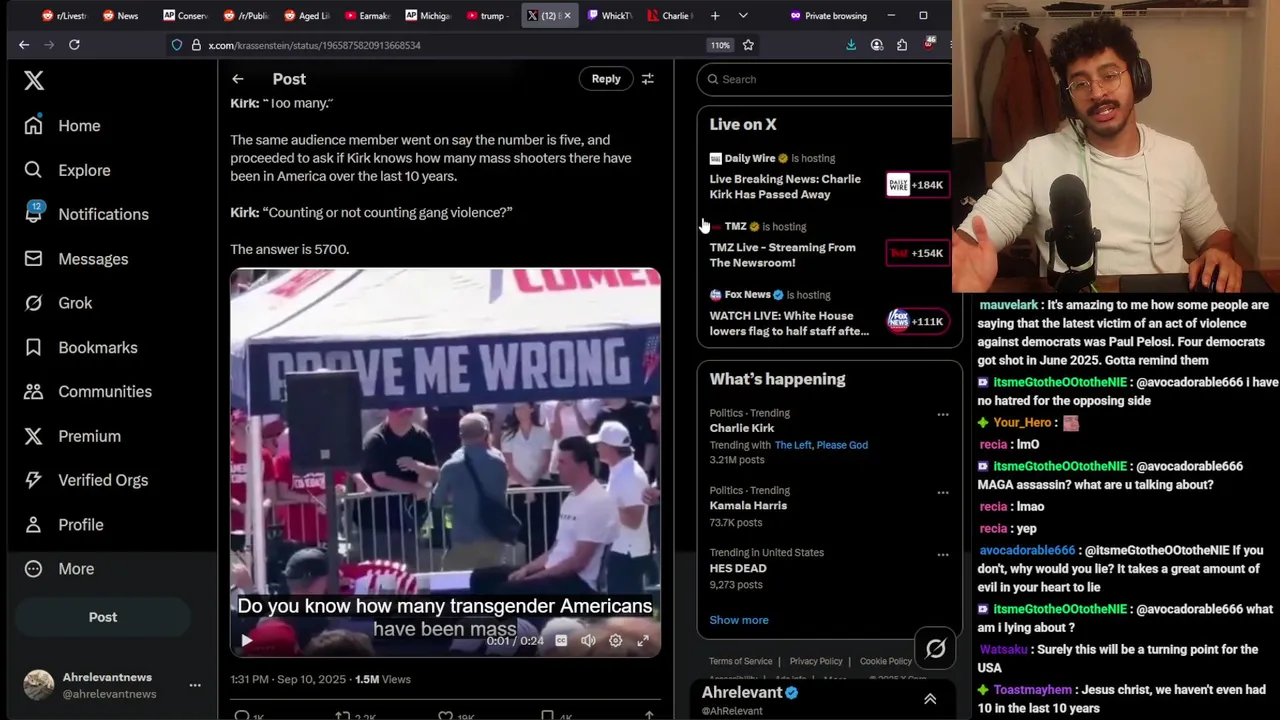Click the blue Post compose button
Image resolution: width=1280 pixels, height=720 pixels.
pos(103,617)
